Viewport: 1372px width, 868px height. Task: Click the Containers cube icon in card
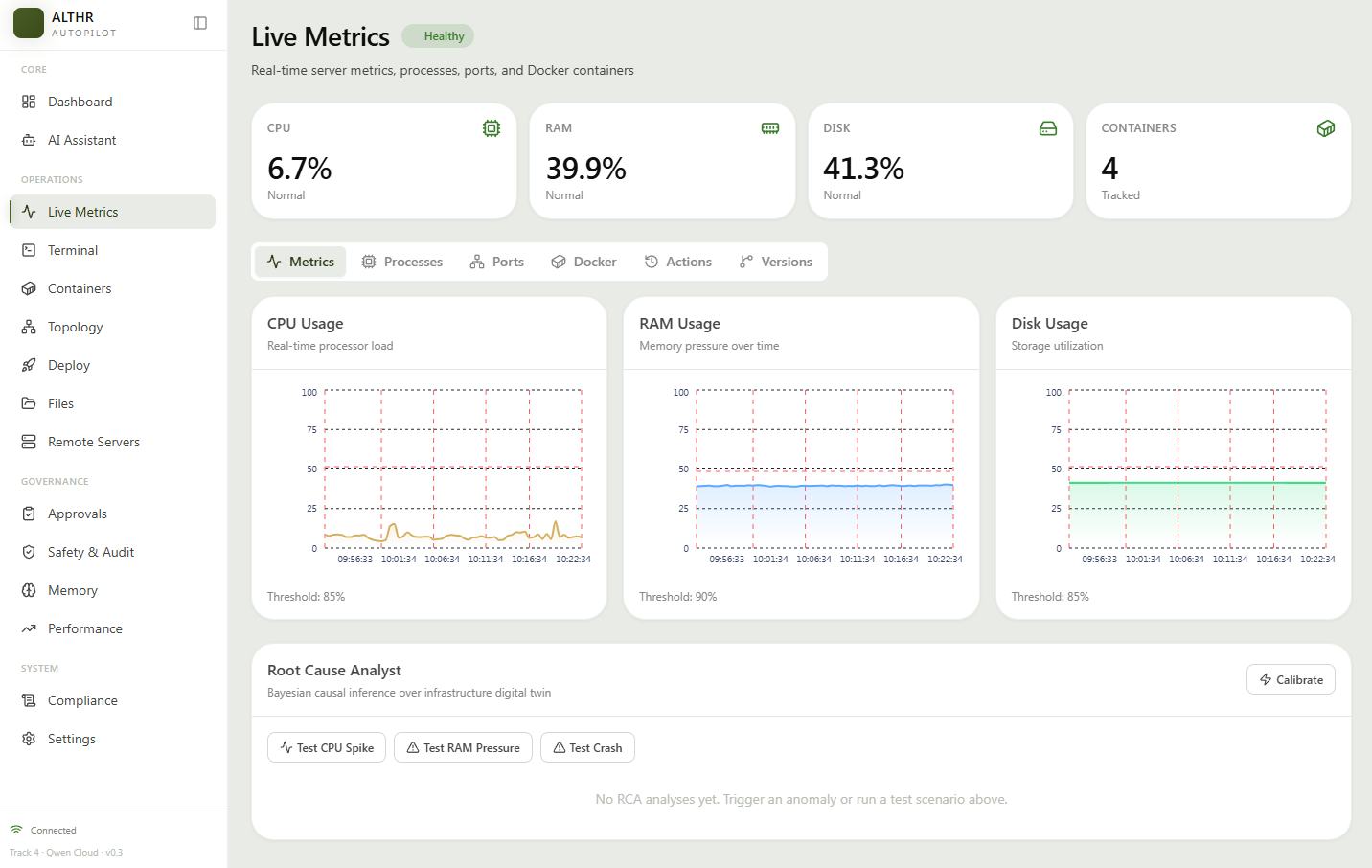tap(1326, 128)
